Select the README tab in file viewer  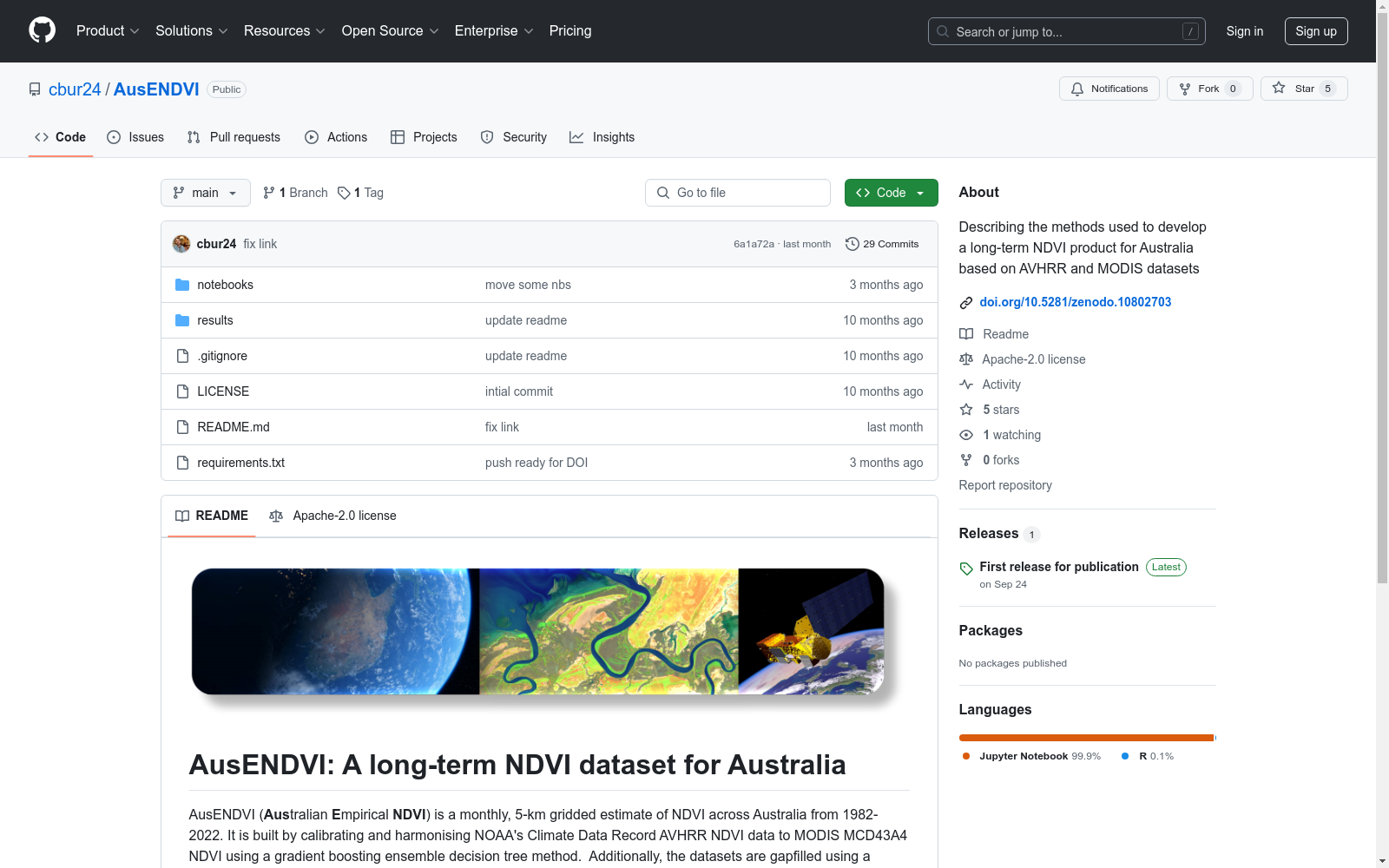pyautogui.click(x=212, y=516)
